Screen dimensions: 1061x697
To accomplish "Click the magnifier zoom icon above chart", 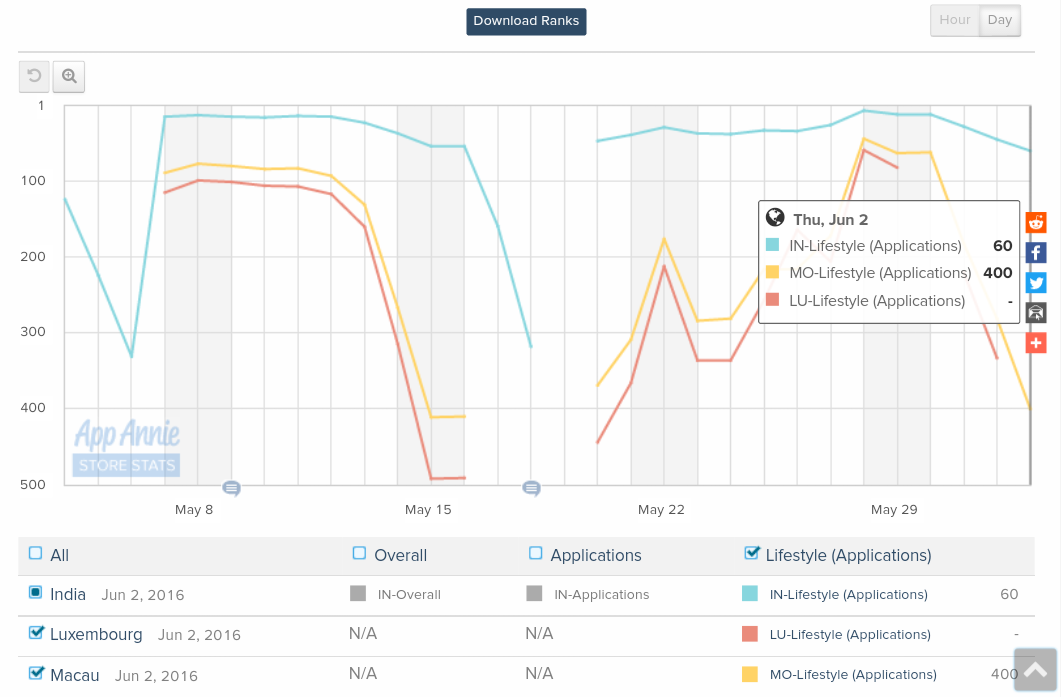I will (x=69, y=76).
